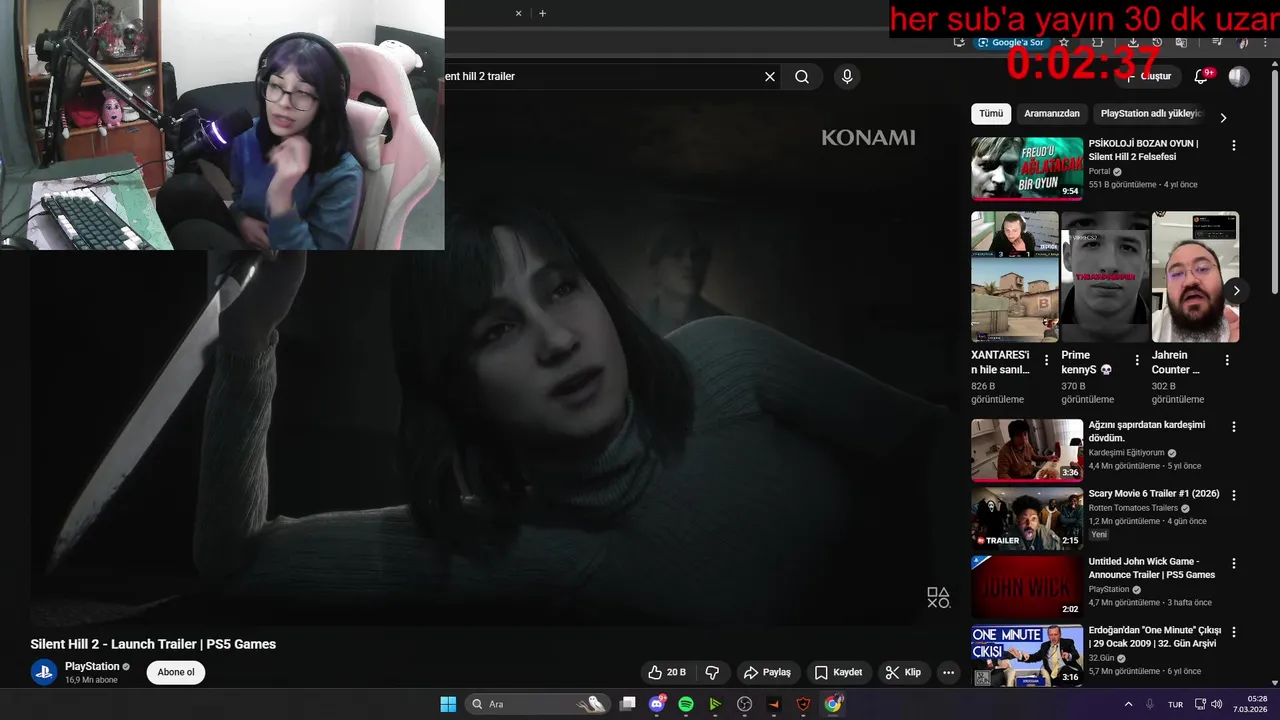The width and height of the screenshot is (1280, 720).
Task: Select the PlayStation adlı yükleyici chip
Action: [1150, 114]
